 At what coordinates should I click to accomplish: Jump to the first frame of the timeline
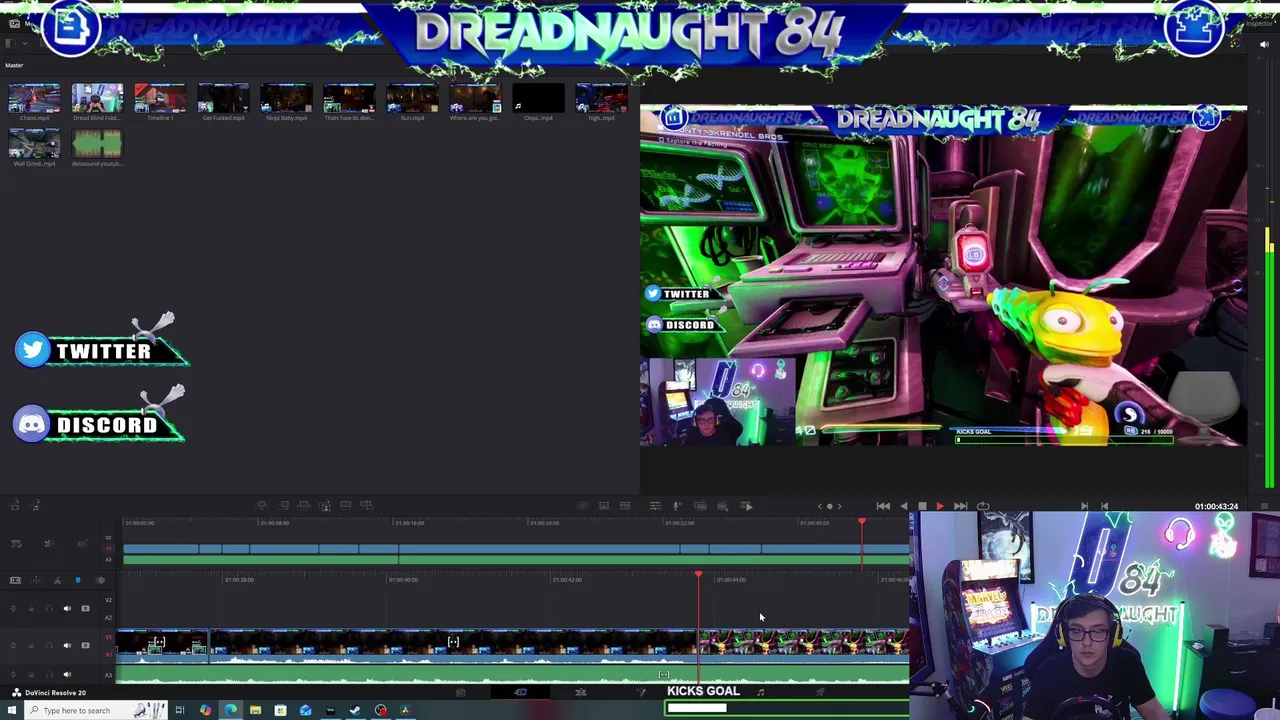point(883,506)
